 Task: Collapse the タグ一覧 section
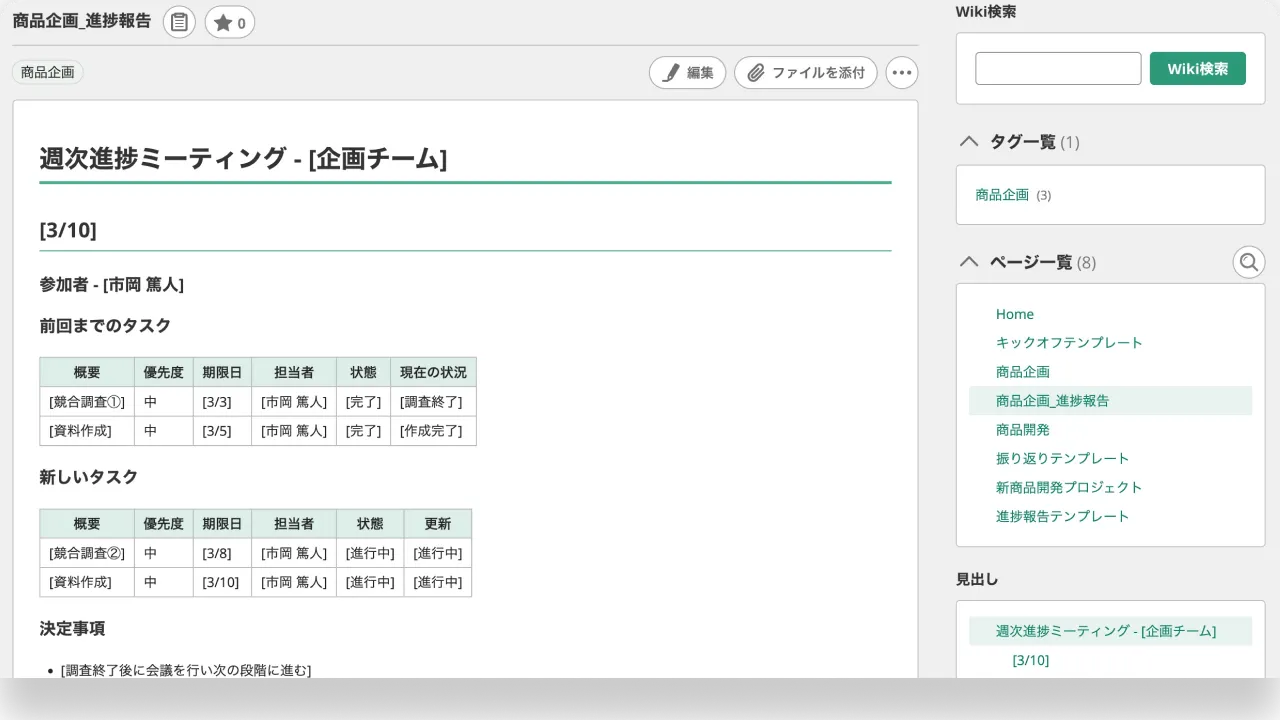coord(968,141)
